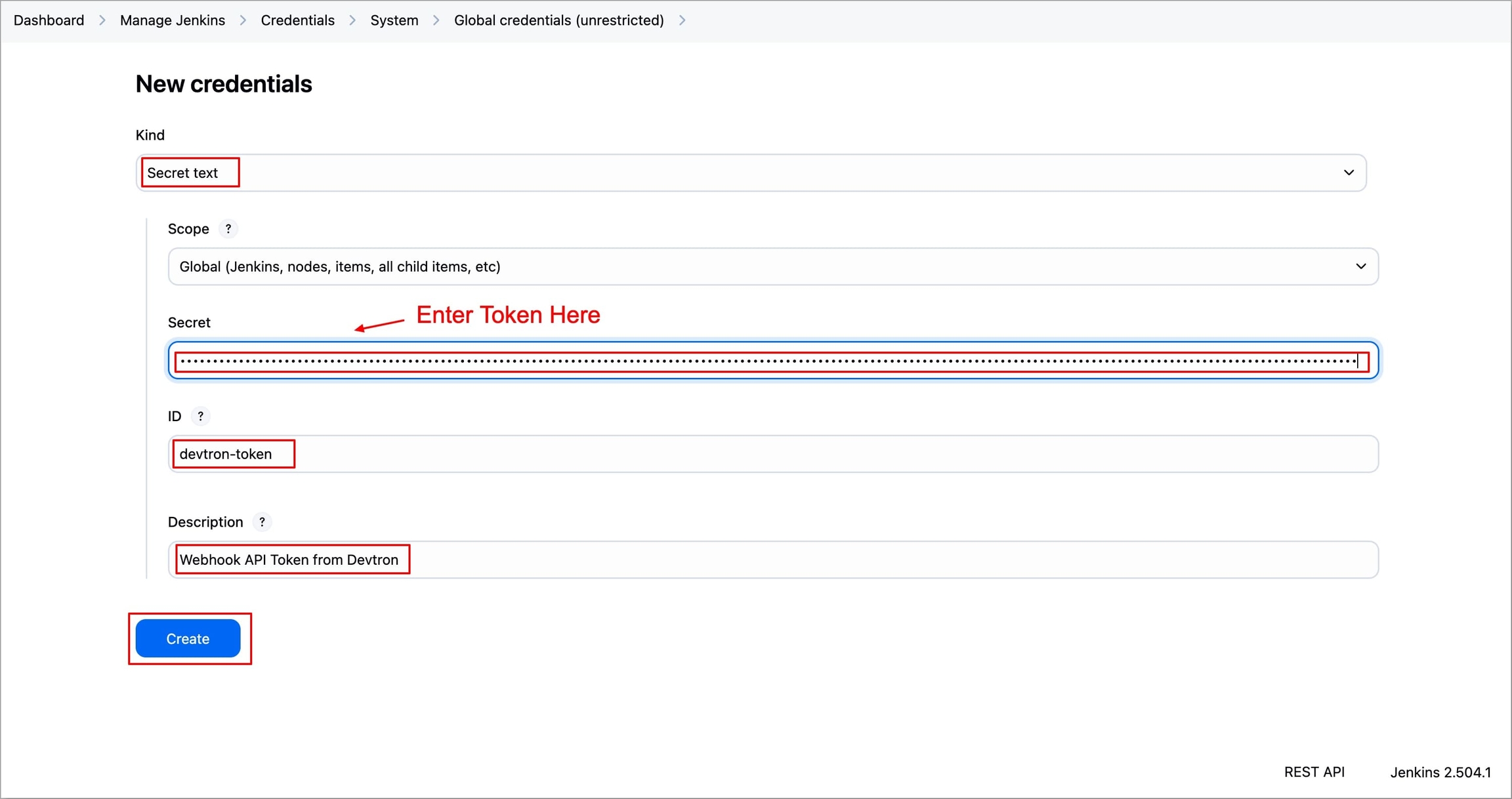This screenshot has width=1512, height=799.
Task: Click the ID help question mark icon
Action: 200,416
